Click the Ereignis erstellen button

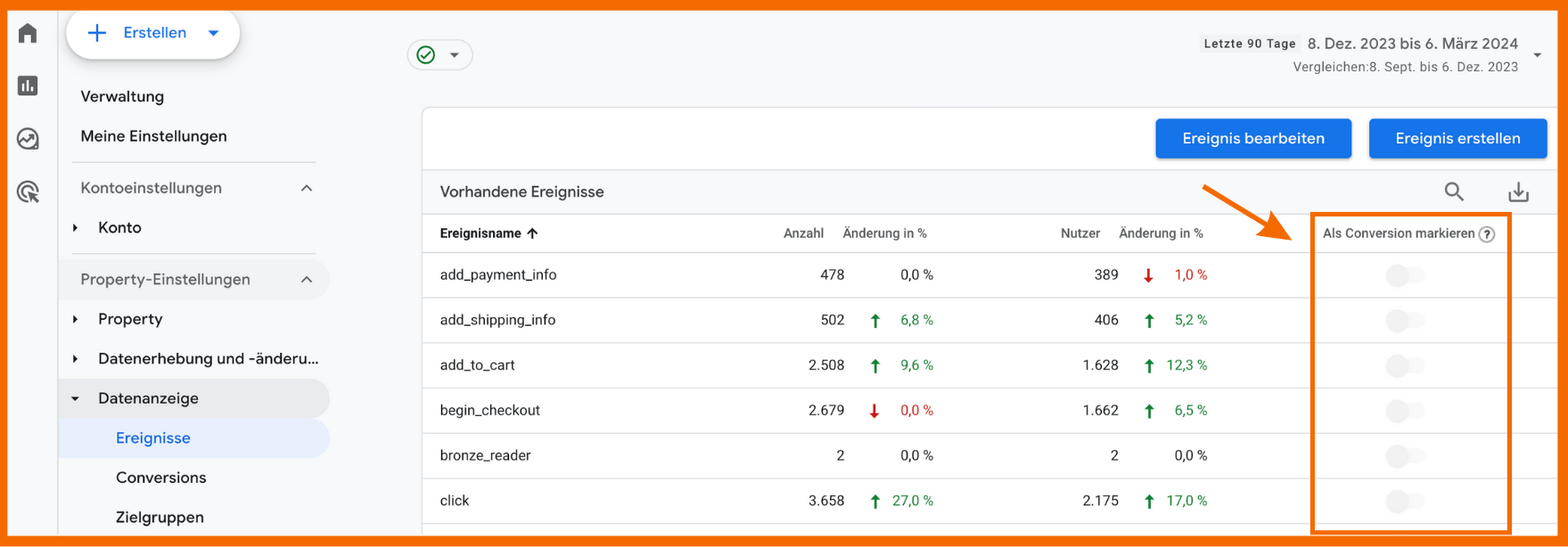coord(1457,139)
